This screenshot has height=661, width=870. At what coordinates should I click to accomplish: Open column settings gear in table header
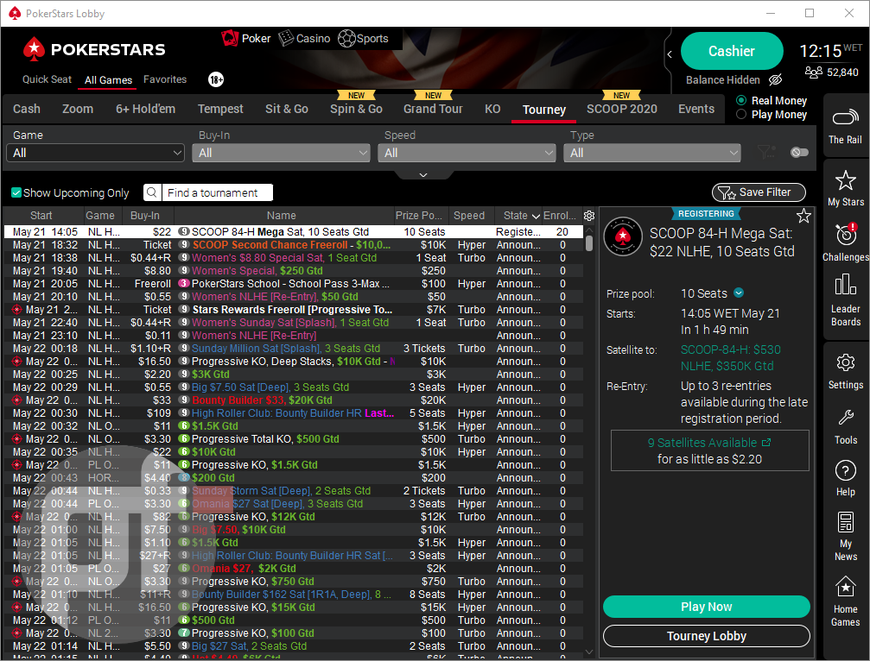(589, 215)
